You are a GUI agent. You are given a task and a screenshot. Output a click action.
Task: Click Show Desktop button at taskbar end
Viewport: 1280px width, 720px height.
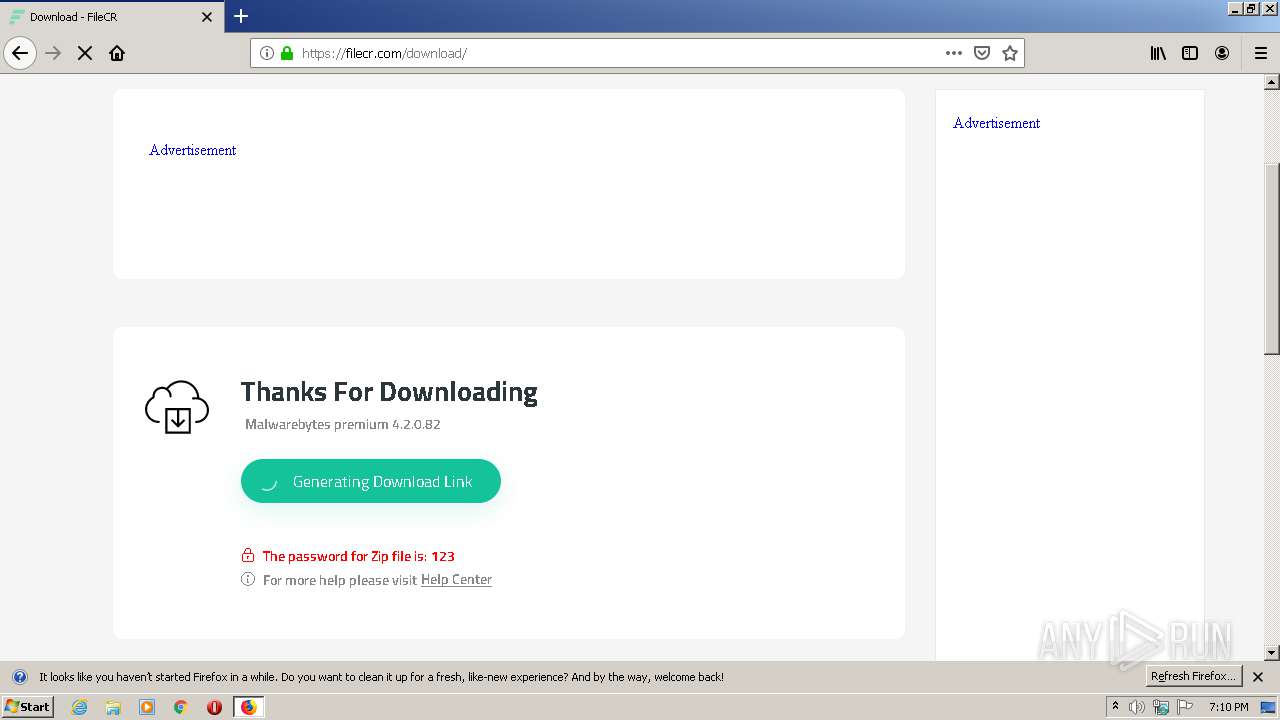[x=1269, y=707]
